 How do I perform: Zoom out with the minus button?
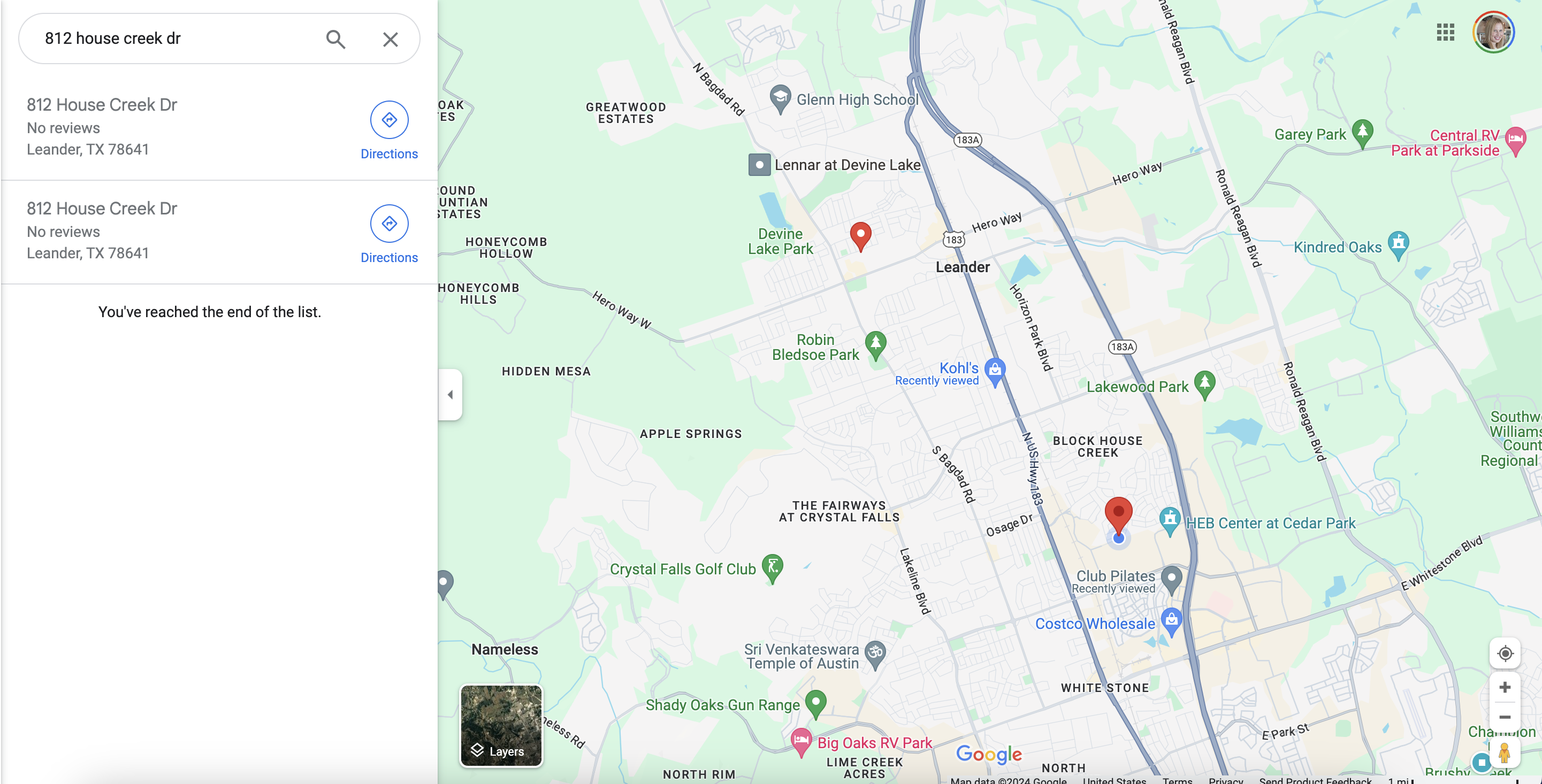click(1505, 717)
